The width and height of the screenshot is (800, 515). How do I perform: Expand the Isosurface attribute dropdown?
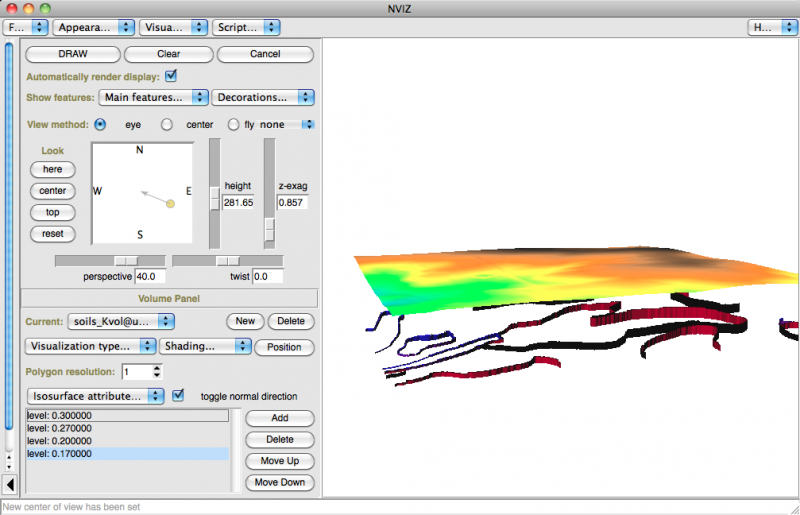click(96, 396)
